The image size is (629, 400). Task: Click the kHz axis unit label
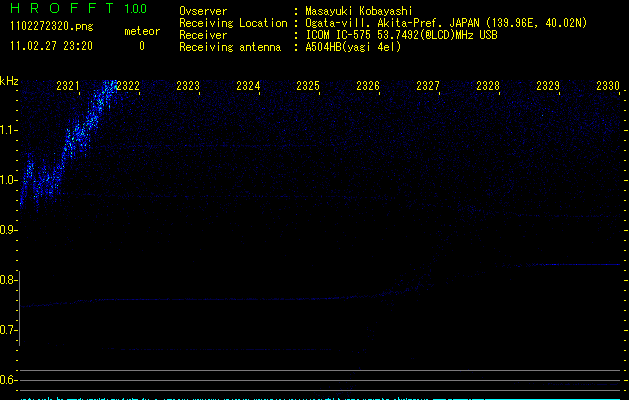9,81
